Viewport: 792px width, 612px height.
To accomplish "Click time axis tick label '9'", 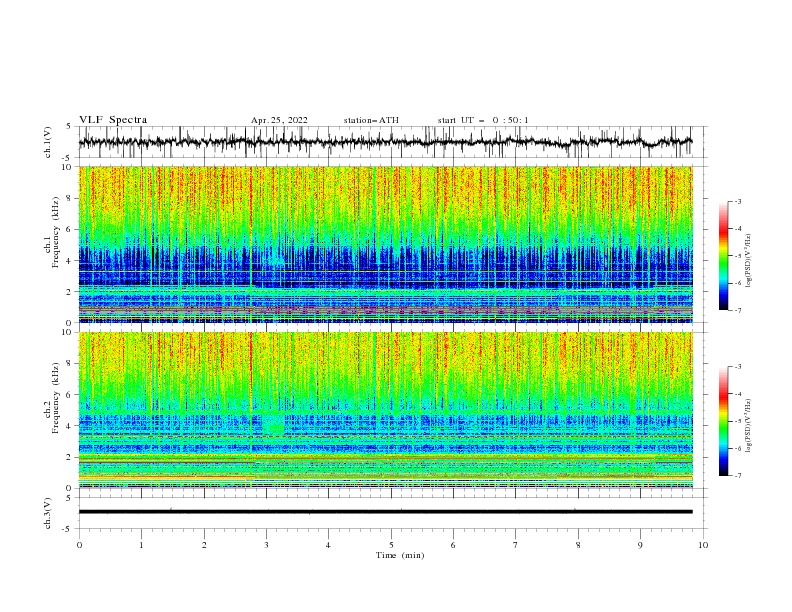I will point(640,545).
